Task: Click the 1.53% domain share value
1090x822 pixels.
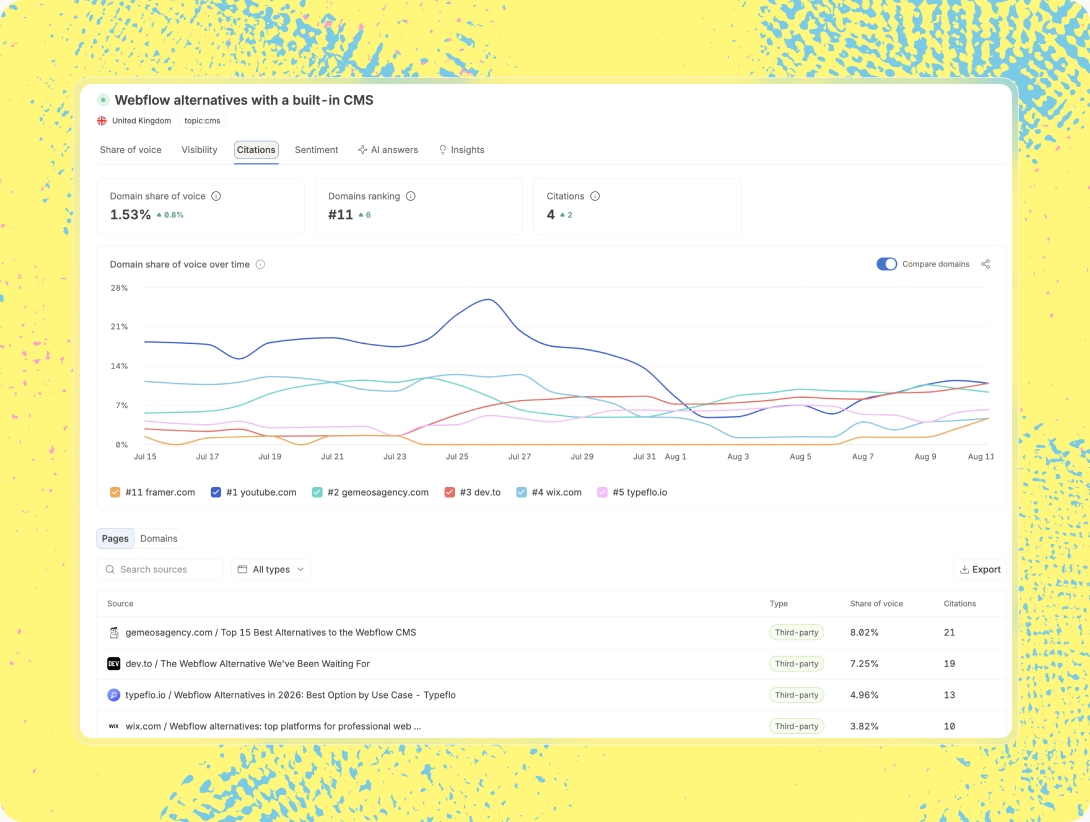Action: click(131, 214)
